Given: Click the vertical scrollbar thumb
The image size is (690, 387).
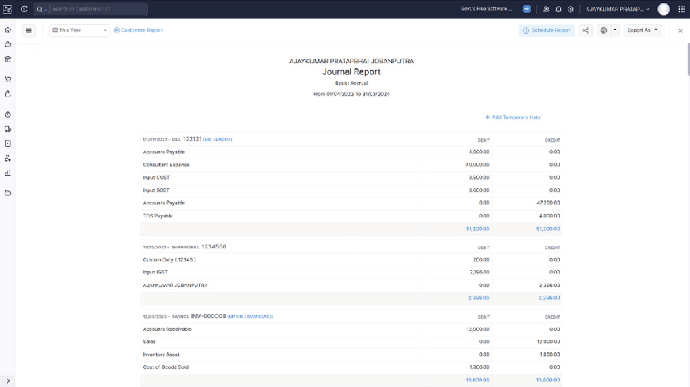Looking at the screenshot, I should (x=688, y=59).
